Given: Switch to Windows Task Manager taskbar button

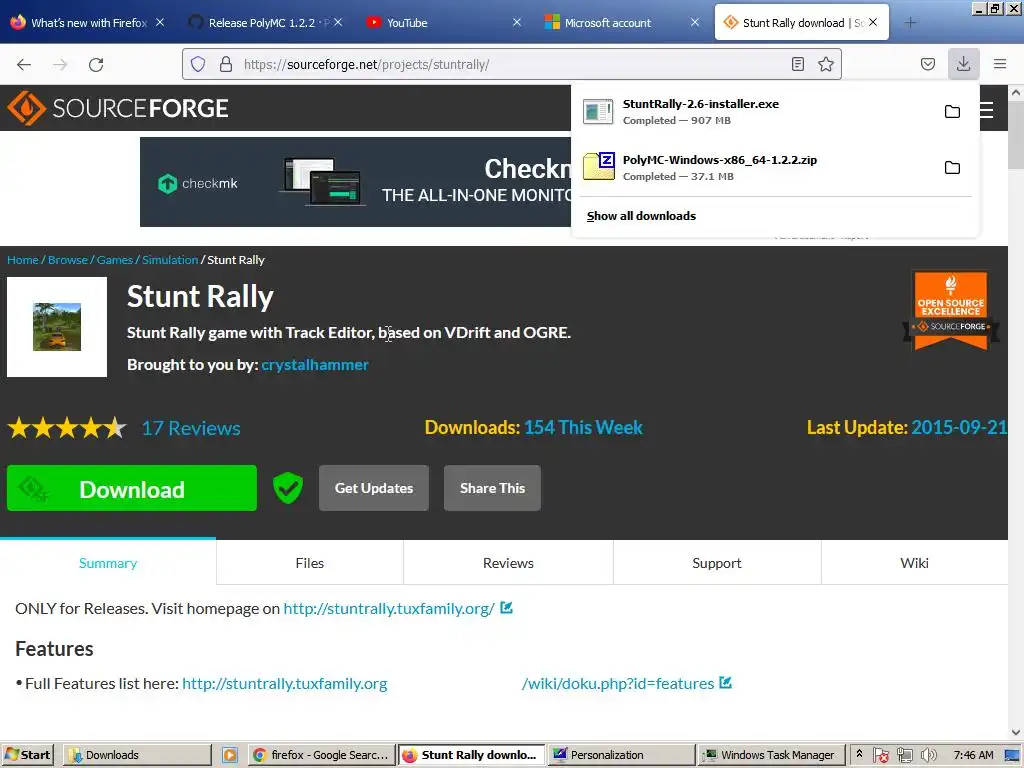Looking at the screenshot, I should [x=771, y=755].
